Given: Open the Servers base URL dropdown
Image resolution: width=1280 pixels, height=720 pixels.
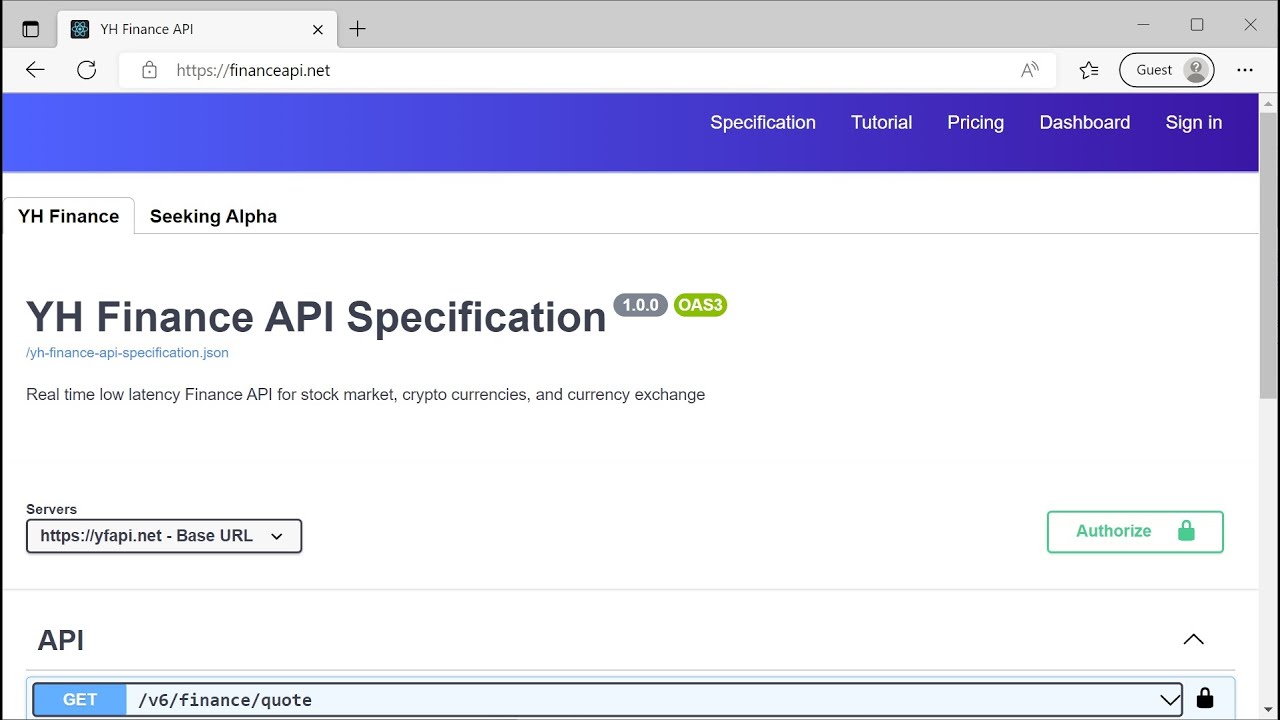Looking at the screenshot, I should (x=164, y=536).
